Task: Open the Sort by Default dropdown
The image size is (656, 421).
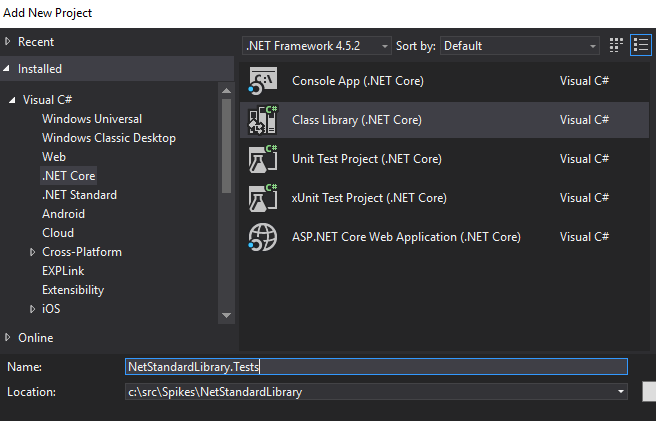Action: point(520,46)
